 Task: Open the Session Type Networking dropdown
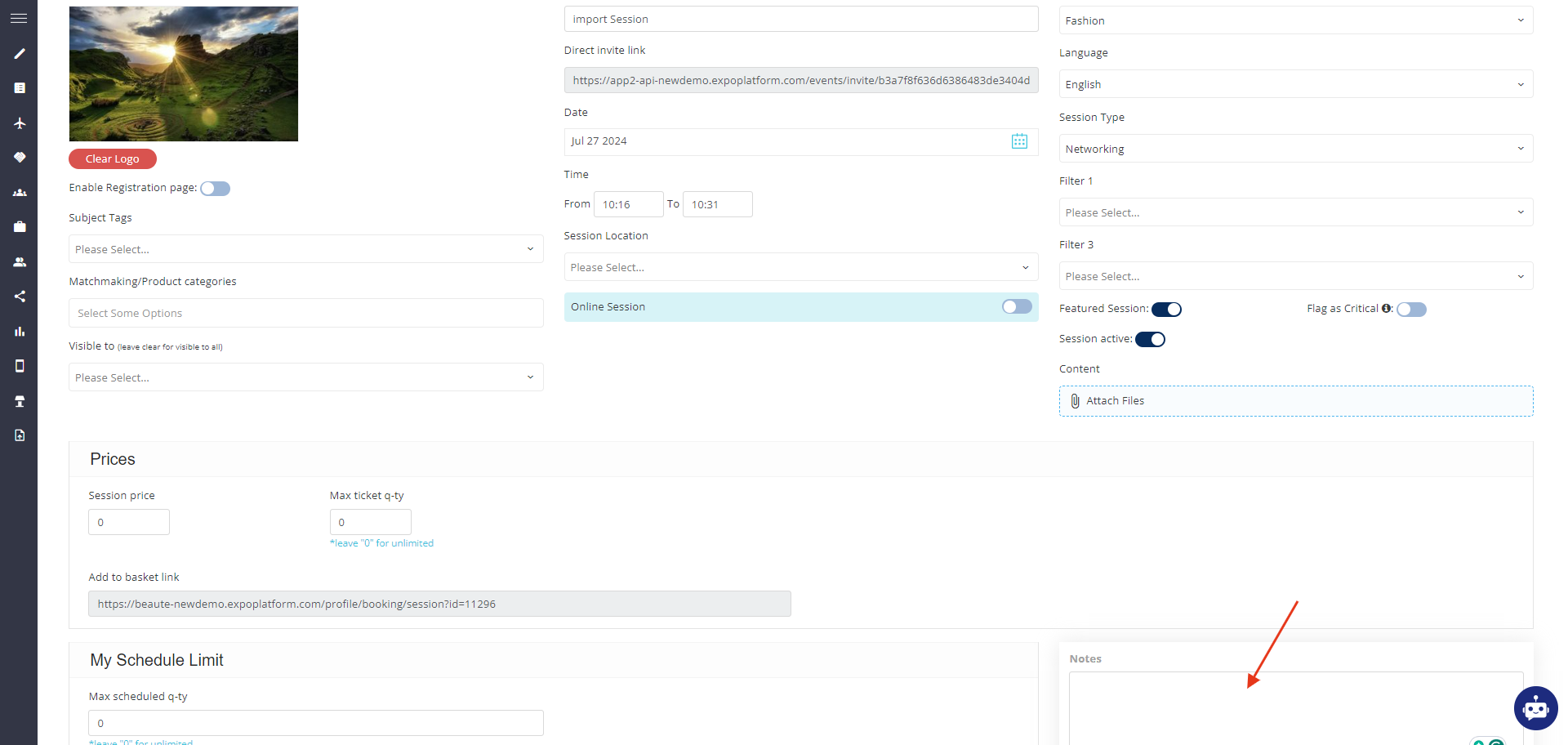click(x=1296, y=149)
